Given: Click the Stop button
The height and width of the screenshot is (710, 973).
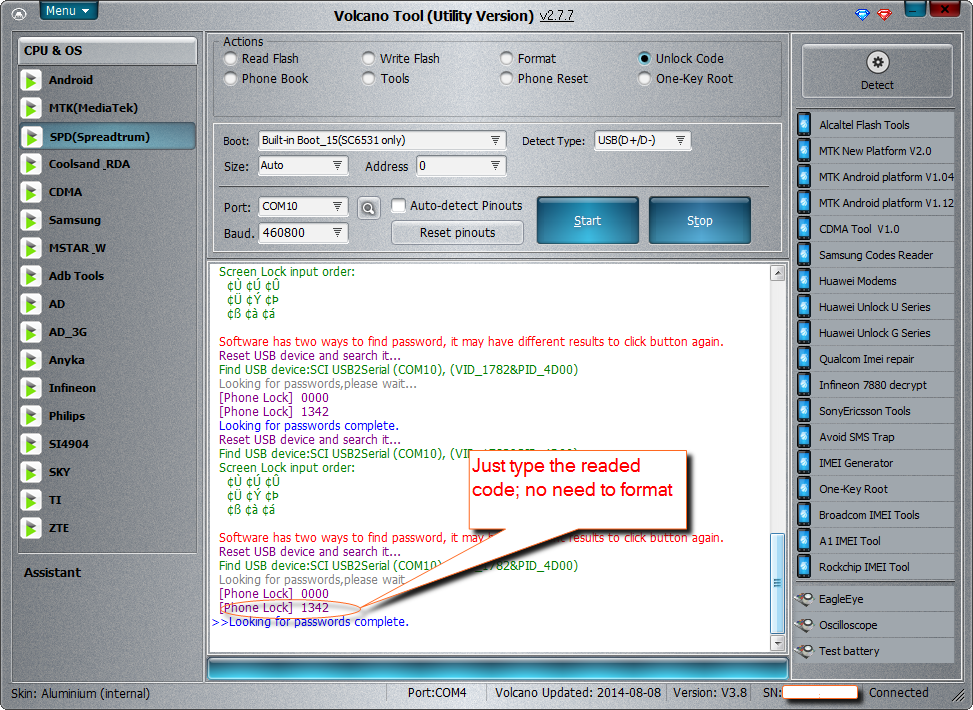Looking at the screenshot, I should tap(699, 220).
